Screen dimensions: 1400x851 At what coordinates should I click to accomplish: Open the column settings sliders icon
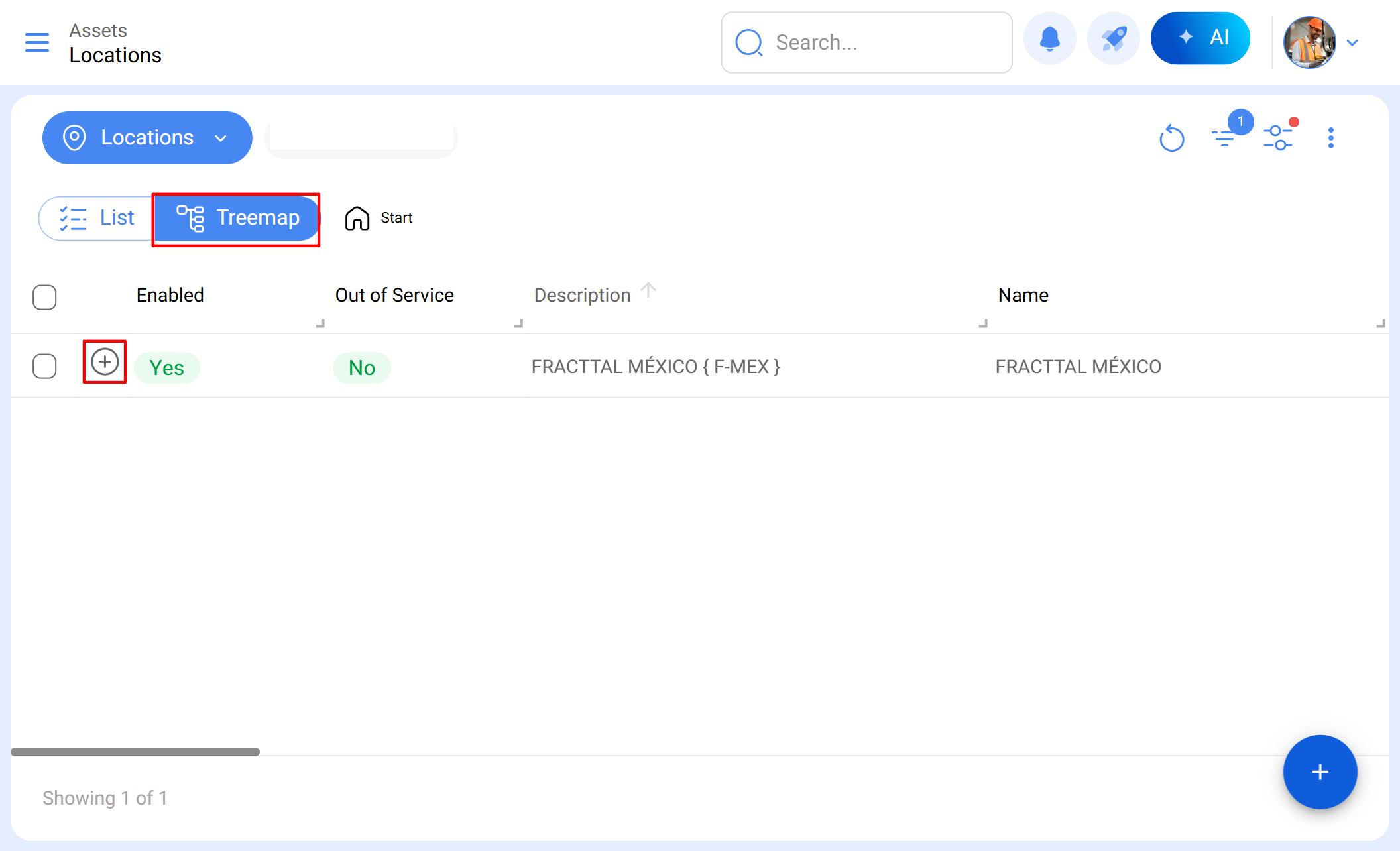pyautogui.click(x=1278, y=138)
